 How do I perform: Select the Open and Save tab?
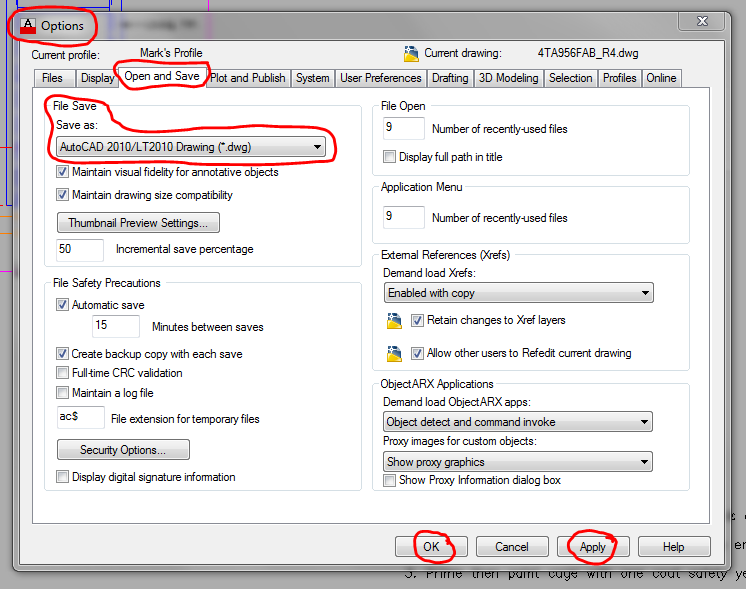pyautogui.click(x=162, y=76)
